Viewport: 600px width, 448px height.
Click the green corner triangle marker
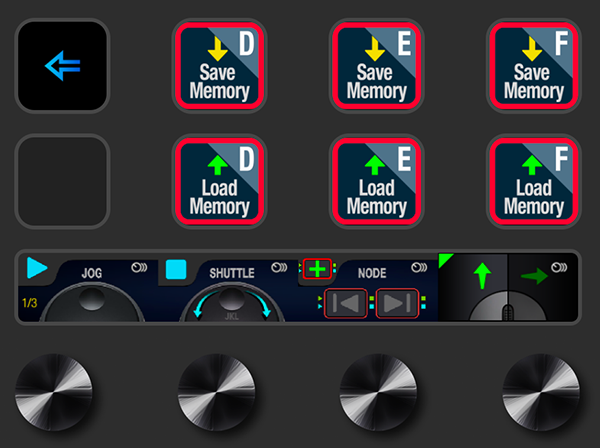coord(445,259)
